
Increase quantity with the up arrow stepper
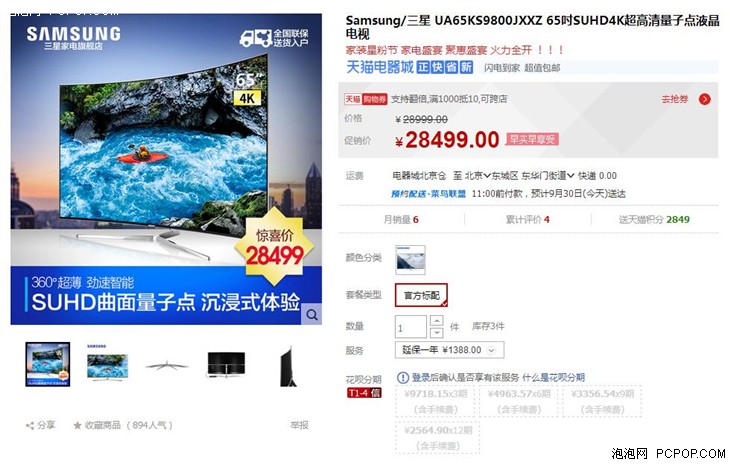(x=436, y=321)
